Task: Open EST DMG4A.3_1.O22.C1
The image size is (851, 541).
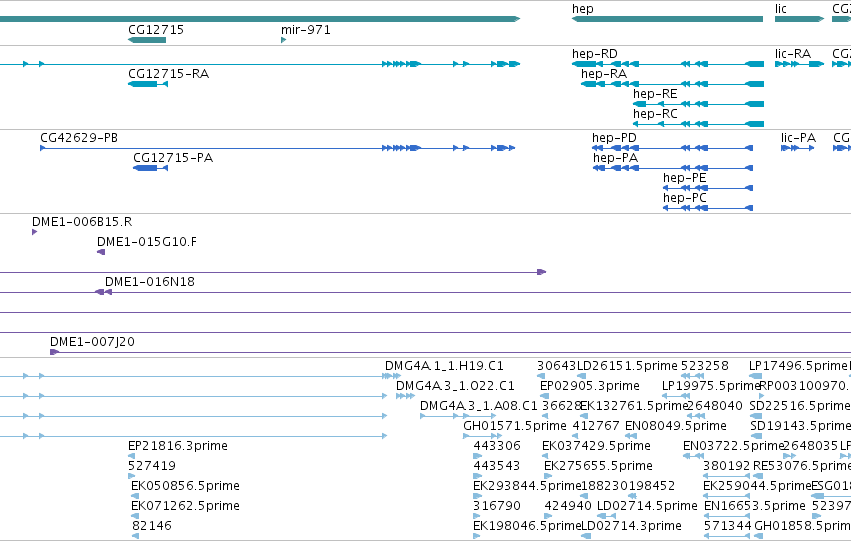Action: coord(455,386)
